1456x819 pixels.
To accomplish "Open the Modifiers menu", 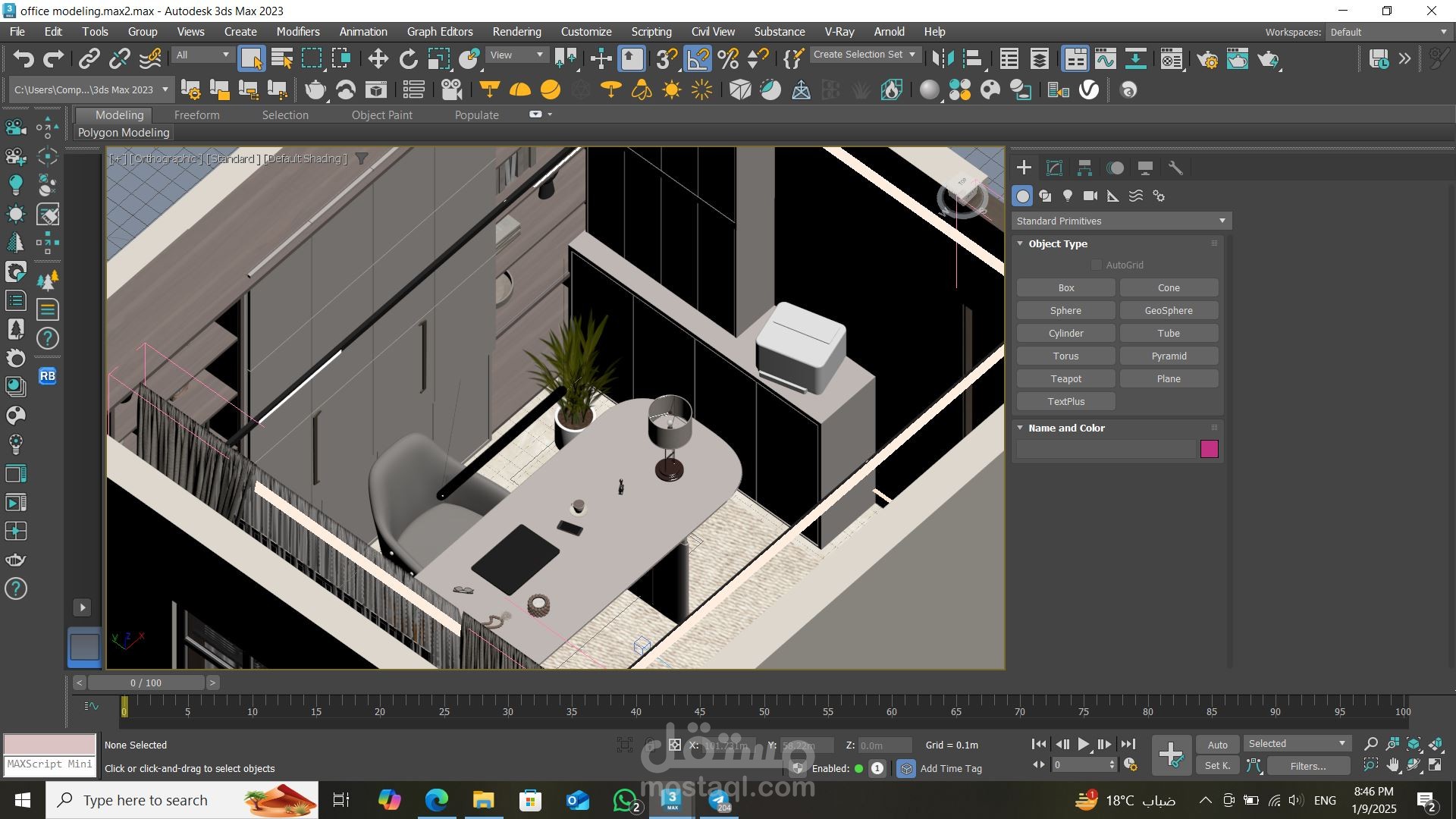I will pos(298,32).
